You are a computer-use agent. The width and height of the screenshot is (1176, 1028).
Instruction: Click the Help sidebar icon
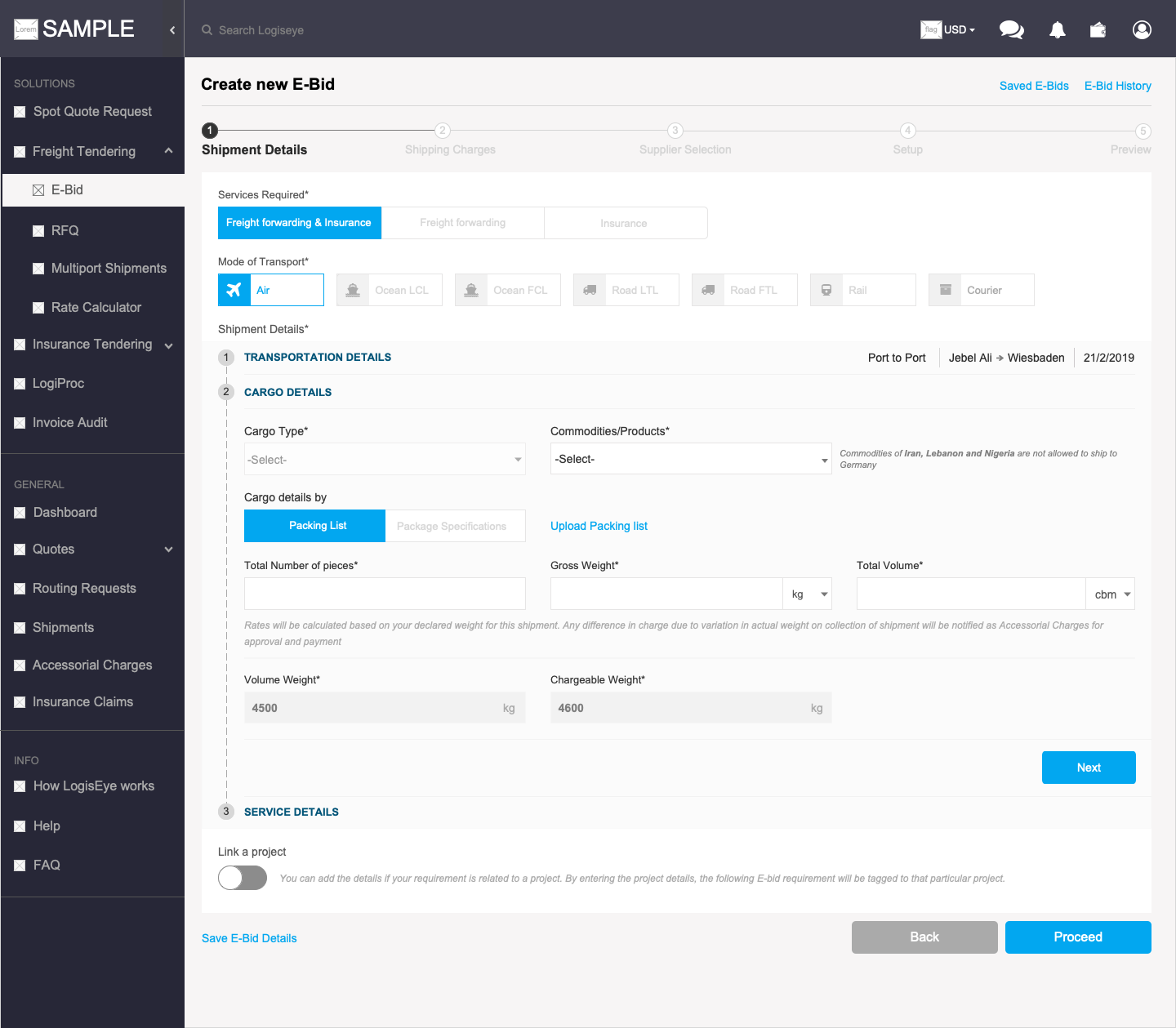[x=20, y=826]
